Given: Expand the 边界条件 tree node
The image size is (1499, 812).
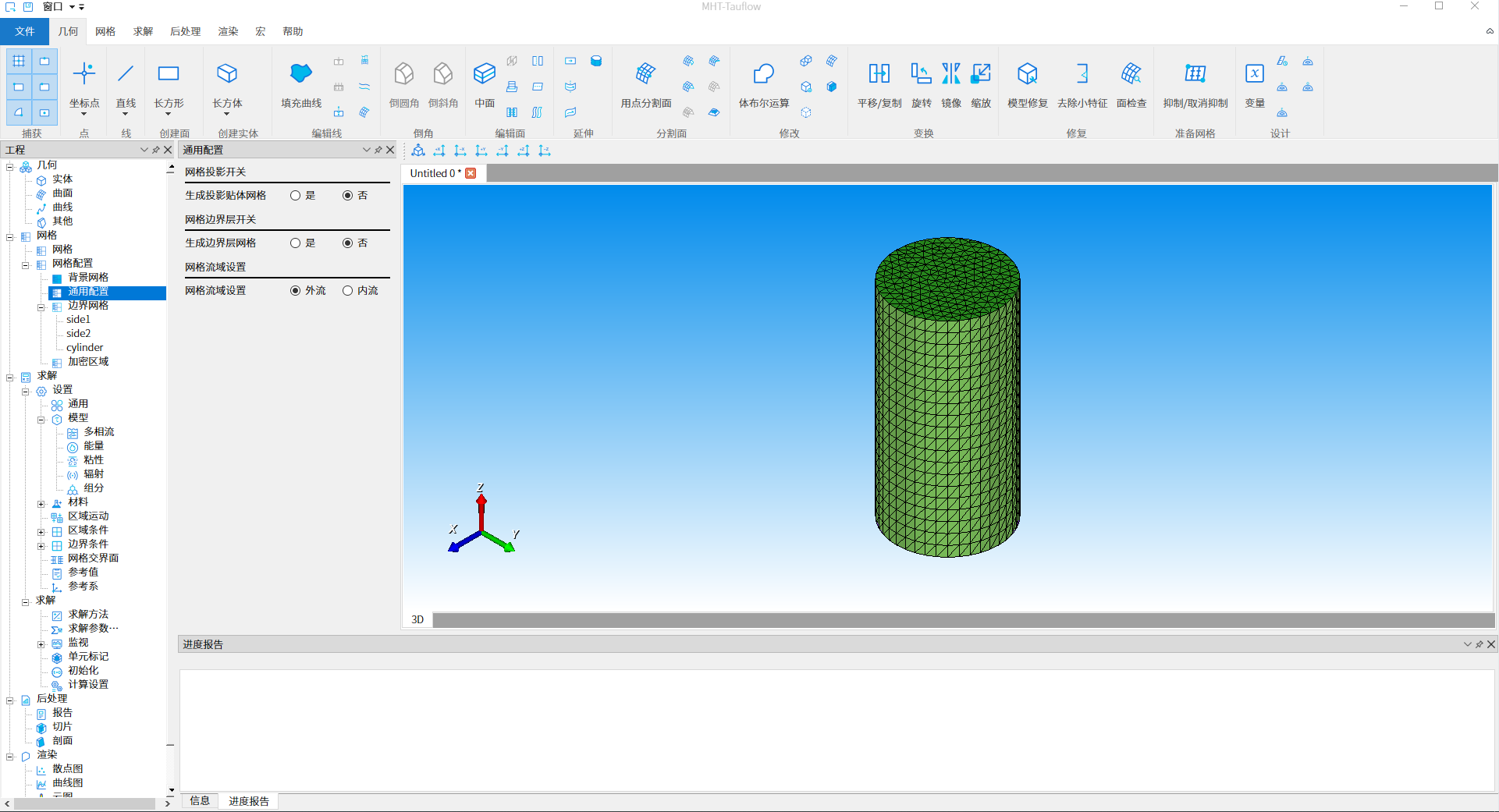Looking at the screenshot, I should tap(41, 546).
